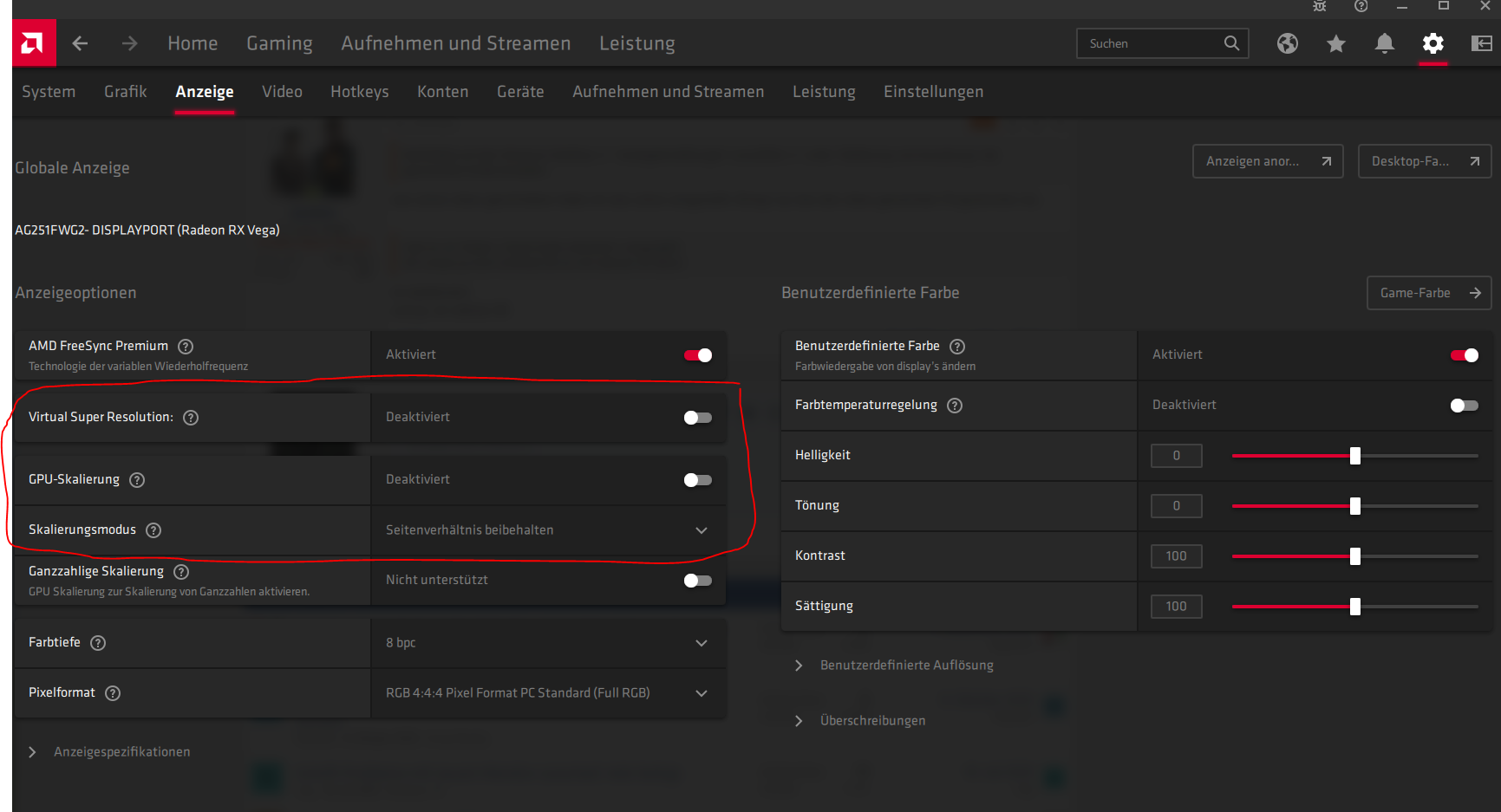
Task: Switch to the Geräte tab
Action: [520, 92]
